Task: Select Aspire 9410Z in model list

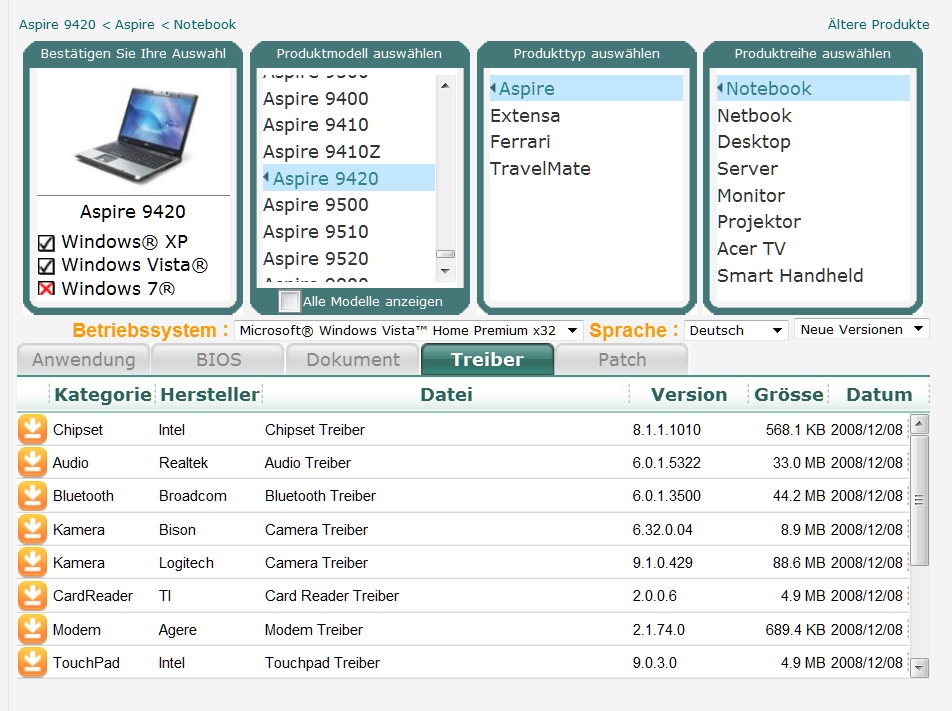Action: point(322,152)
